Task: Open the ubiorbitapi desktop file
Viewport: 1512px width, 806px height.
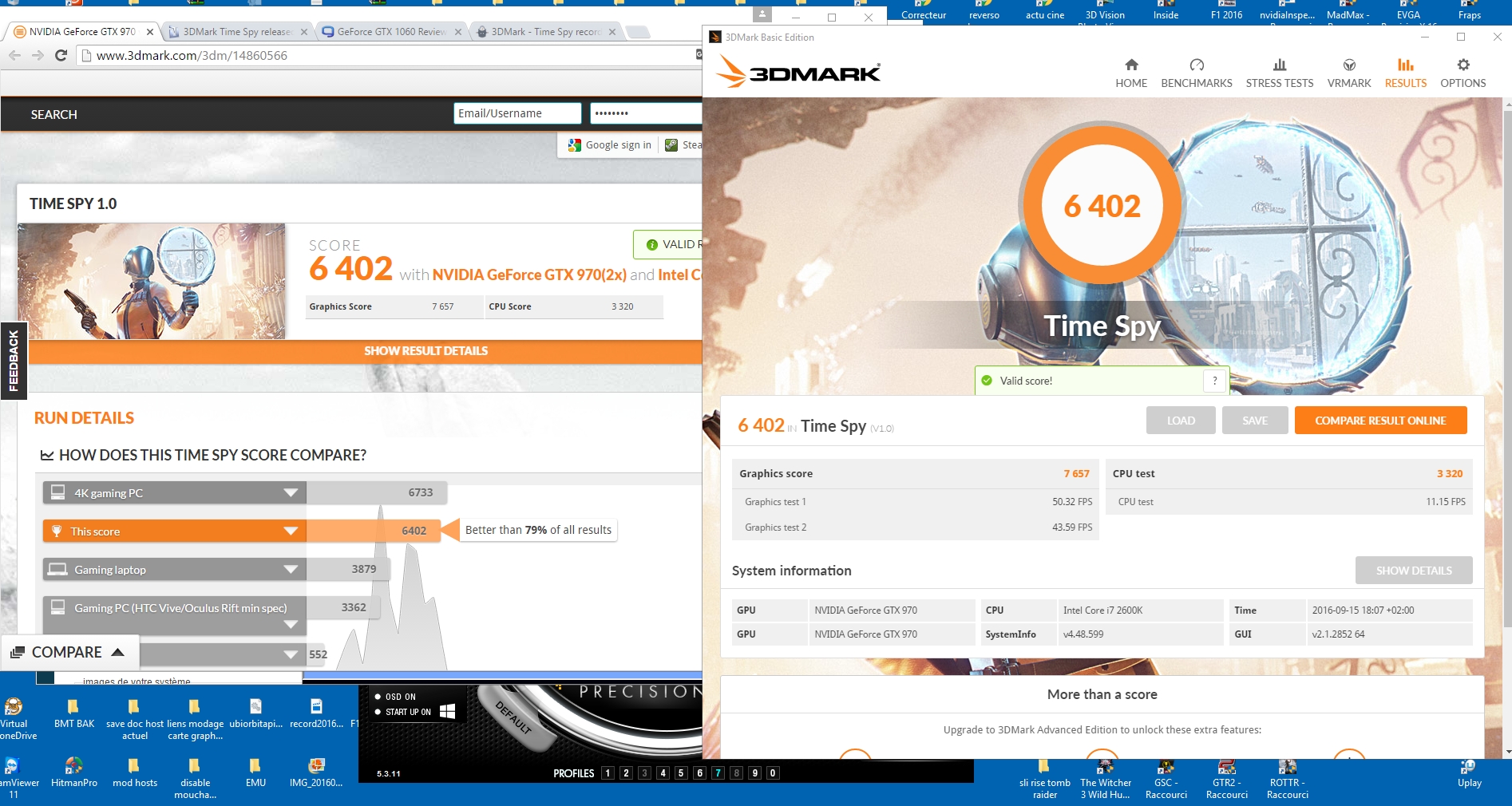Action: [255, 713]
